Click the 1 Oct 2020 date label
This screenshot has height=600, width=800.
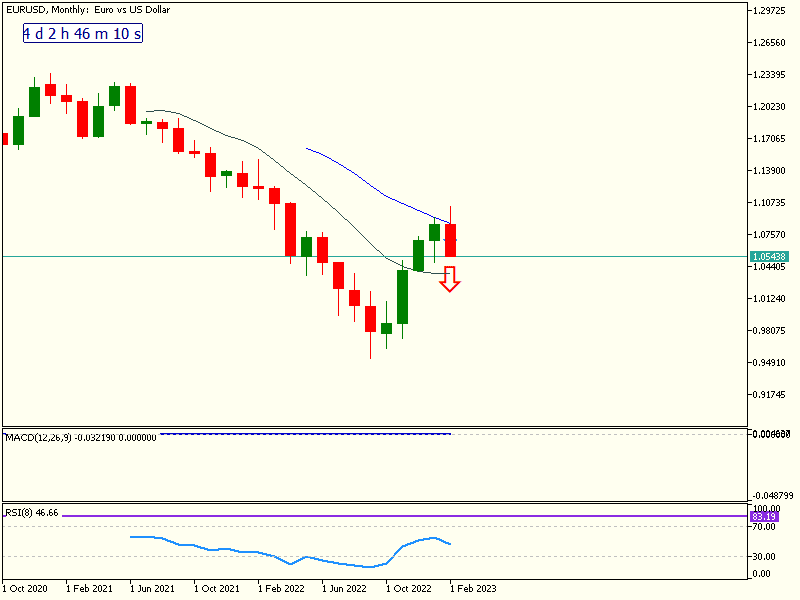pos(27,589)
